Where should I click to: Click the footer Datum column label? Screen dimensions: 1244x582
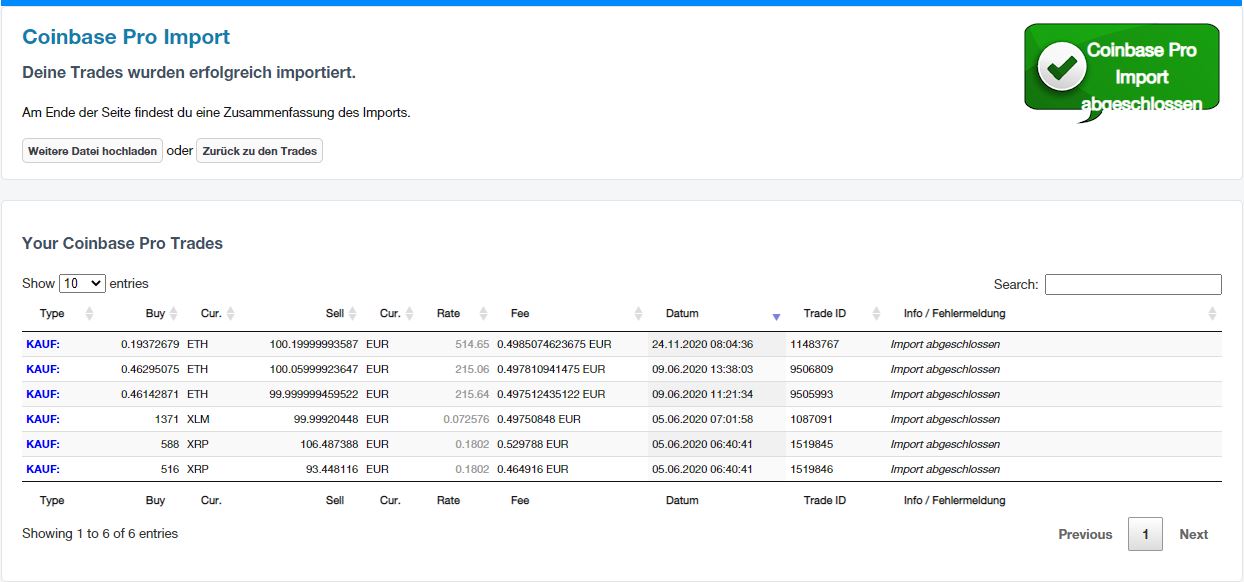[x=682, y=500]
